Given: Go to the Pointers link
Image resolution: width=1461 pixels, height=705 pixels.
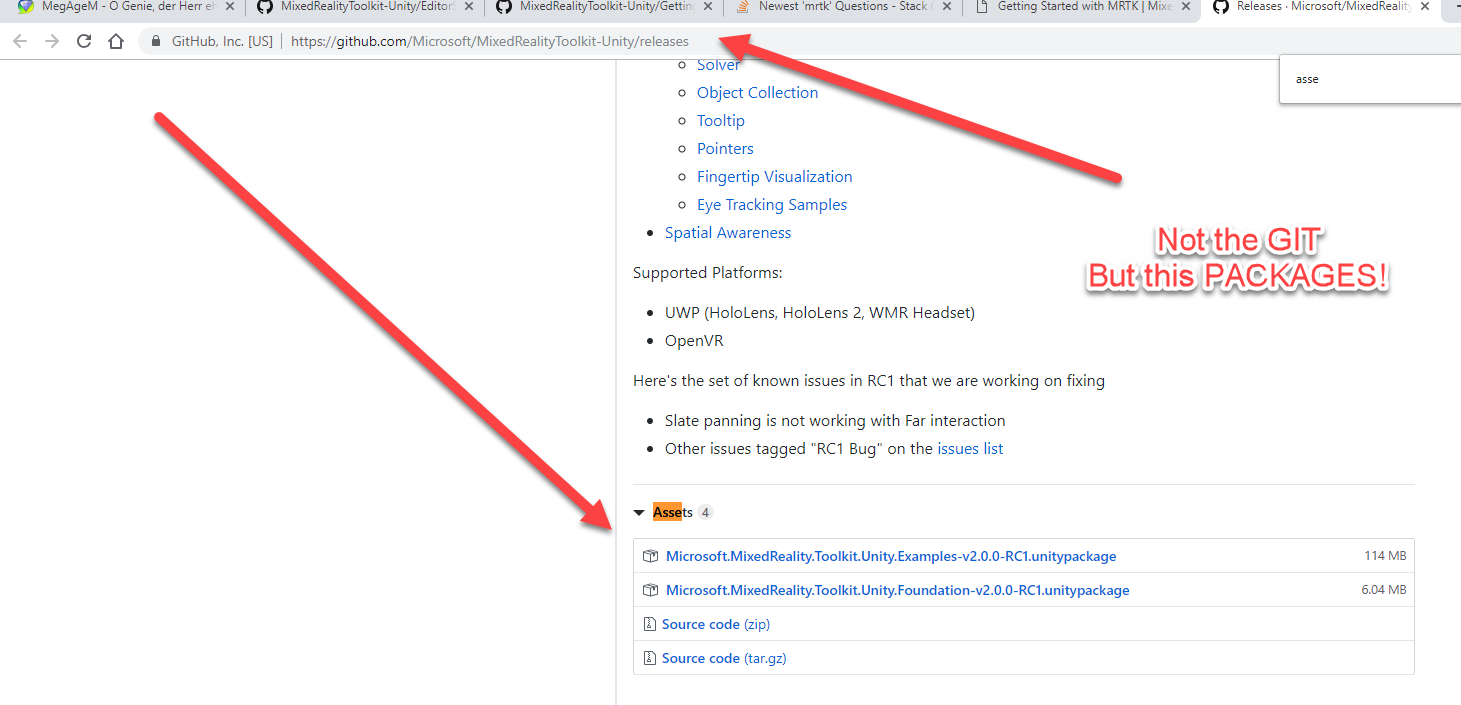Looking at the screenshot, I should tap(725, 149).
